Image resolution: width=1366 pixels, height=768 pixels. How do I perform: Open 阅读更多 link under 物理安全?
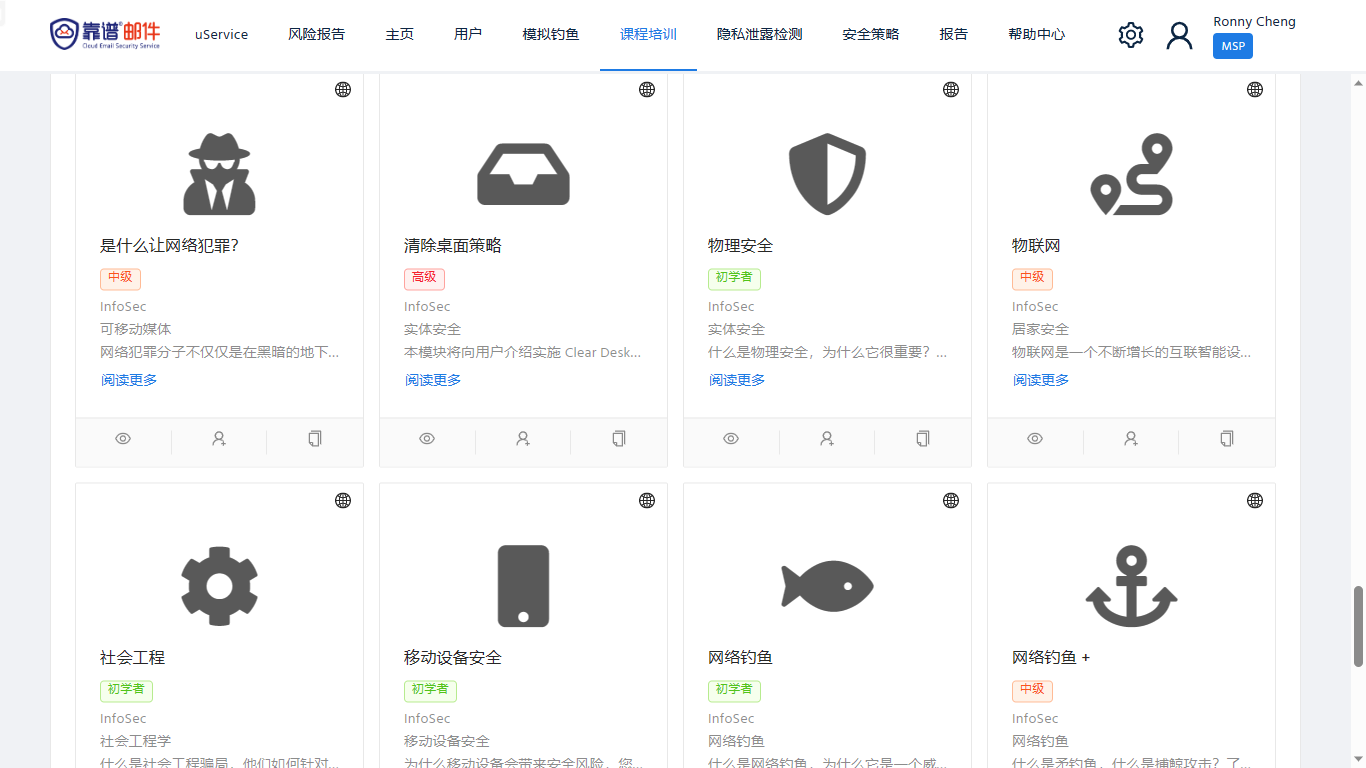[x=737, y=379]
